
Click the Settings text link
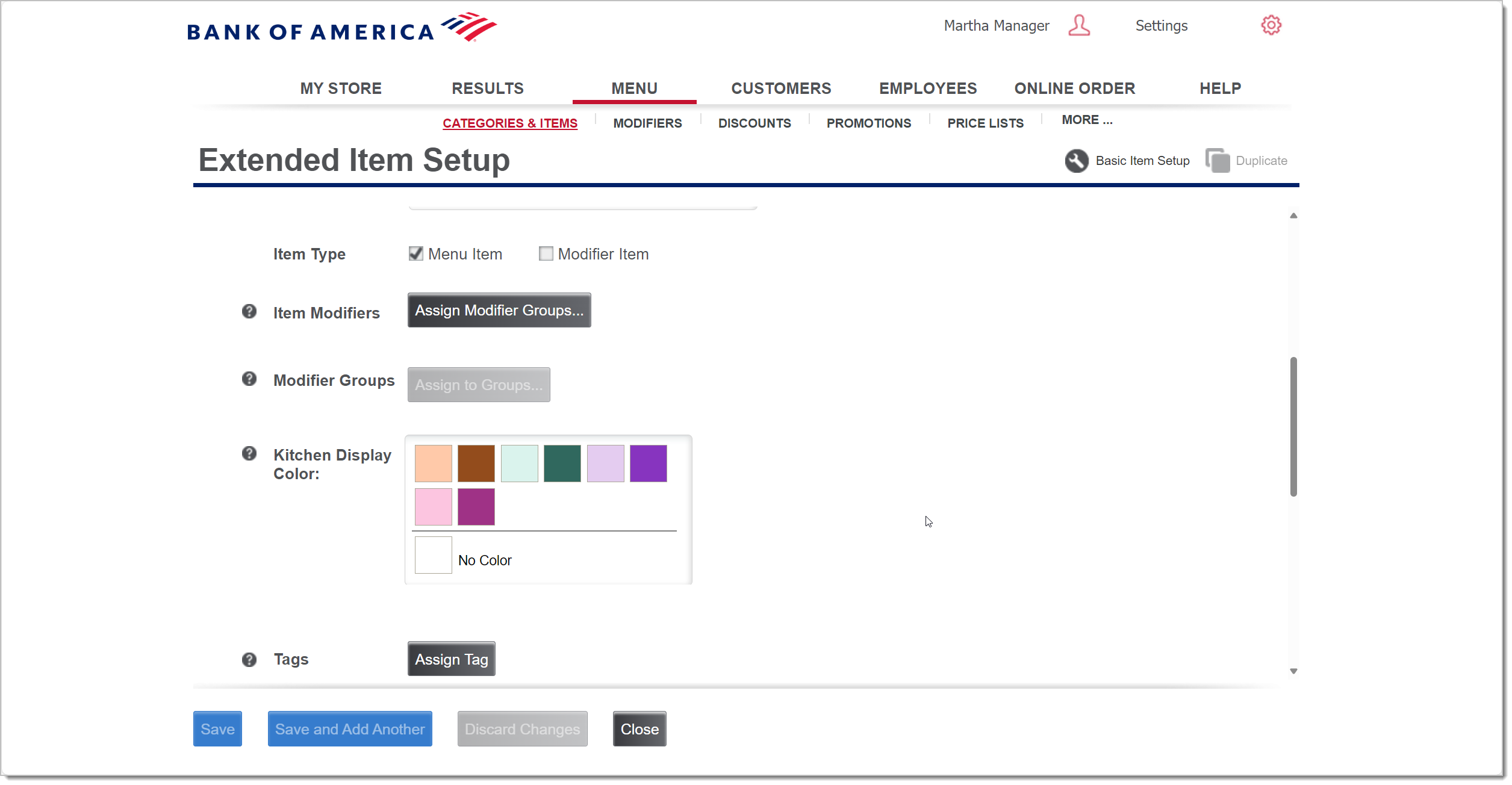pos(1161,26)
